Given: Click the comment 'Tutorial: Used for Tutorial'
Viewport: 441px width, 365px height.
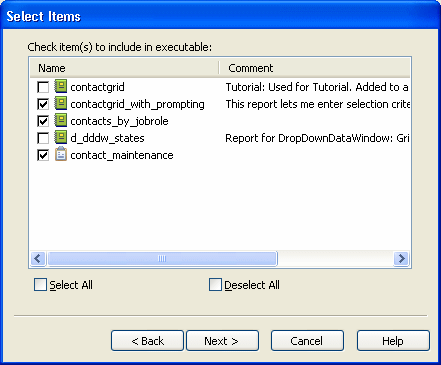Looking at the screenshot, I should click(x=317, y=87).
